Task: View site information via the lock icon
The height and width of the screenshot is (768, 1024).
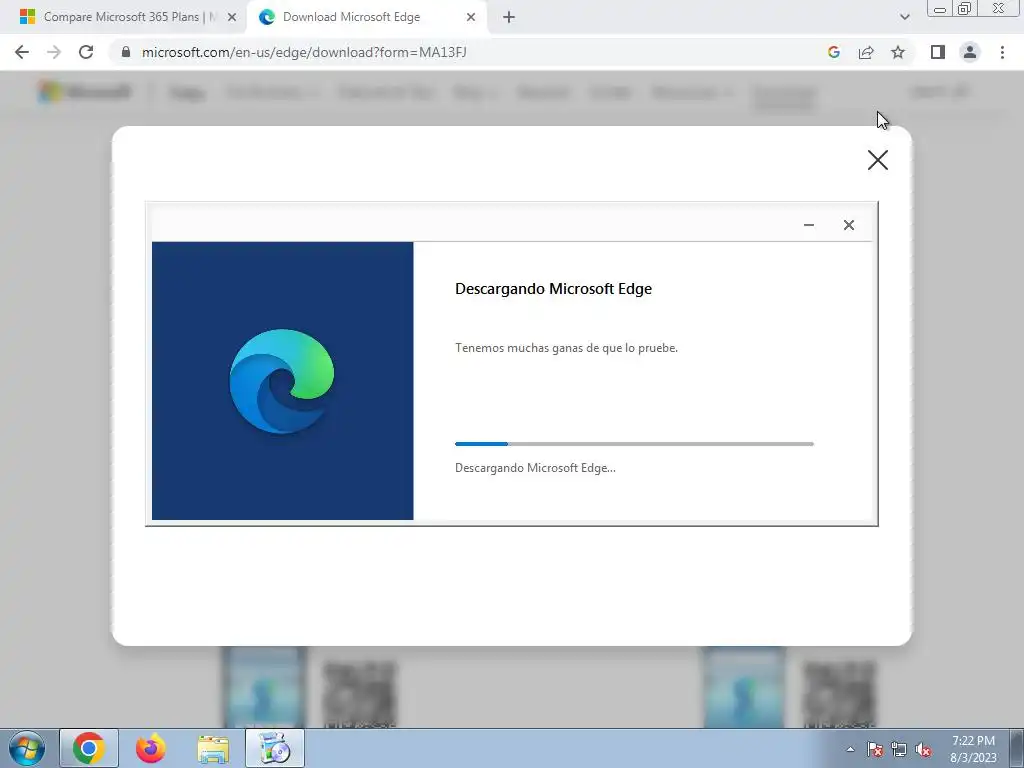Action: [126, 52]
